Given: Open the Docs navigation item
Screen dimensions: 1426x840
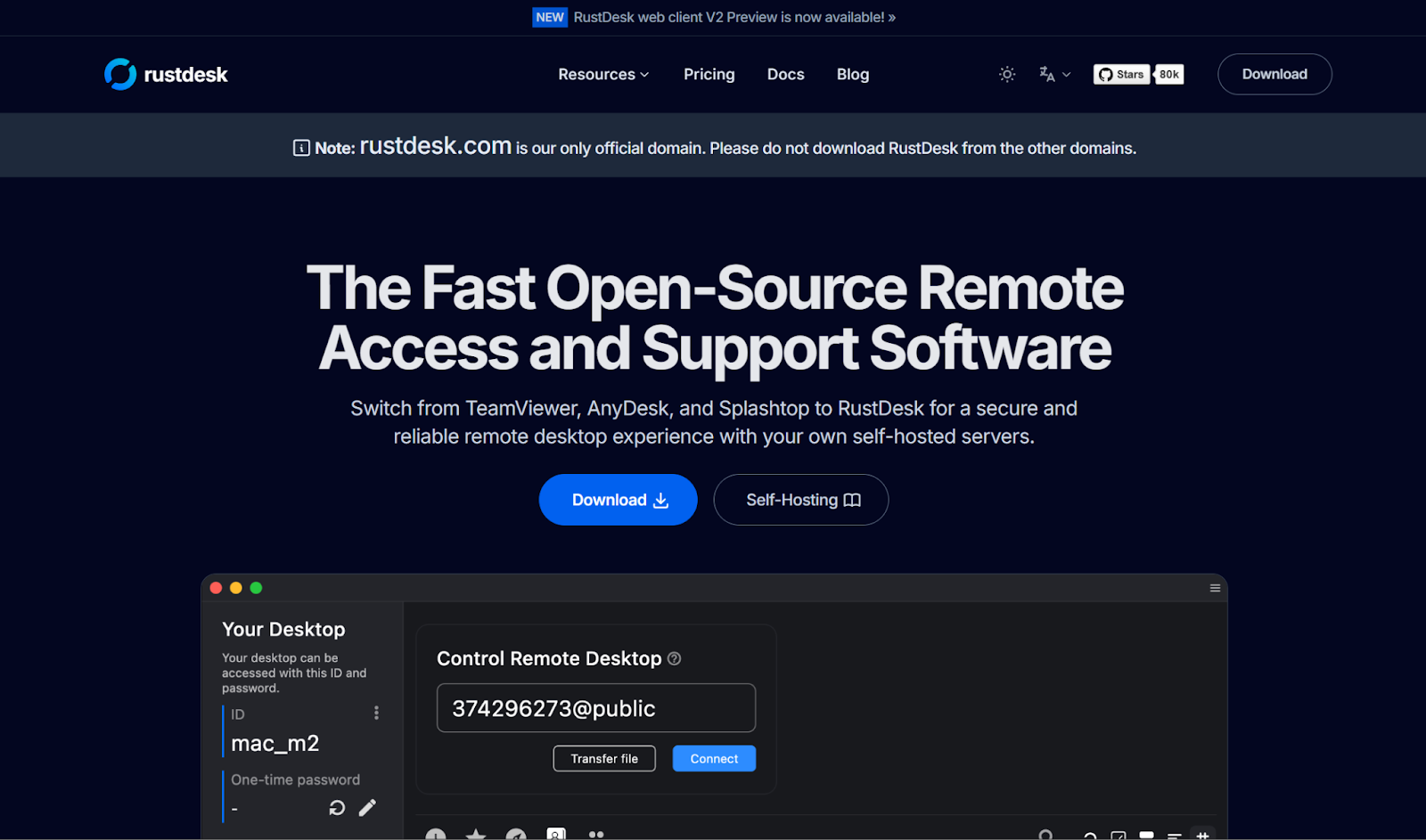Looking at the screenshot, I should (785, 74).
